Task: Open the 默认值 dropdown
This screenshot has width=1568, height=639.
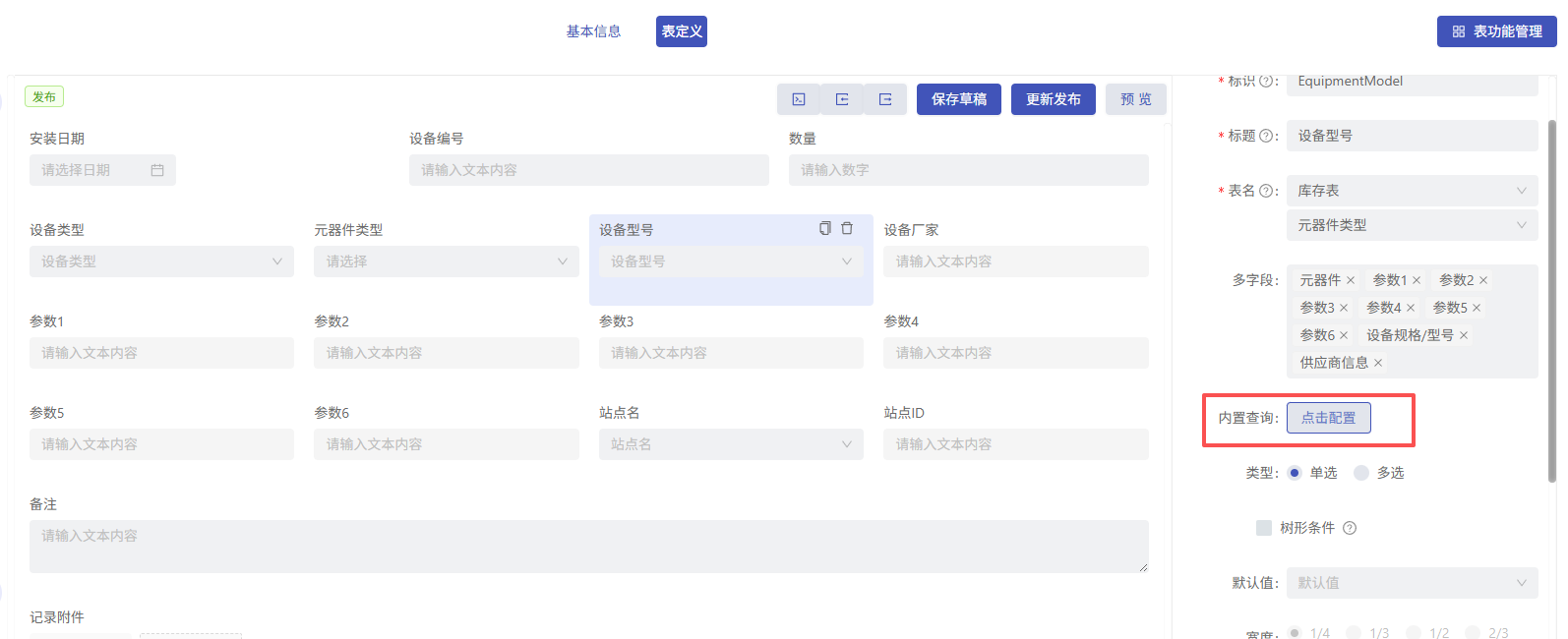Action: (x=1413, y=583)
